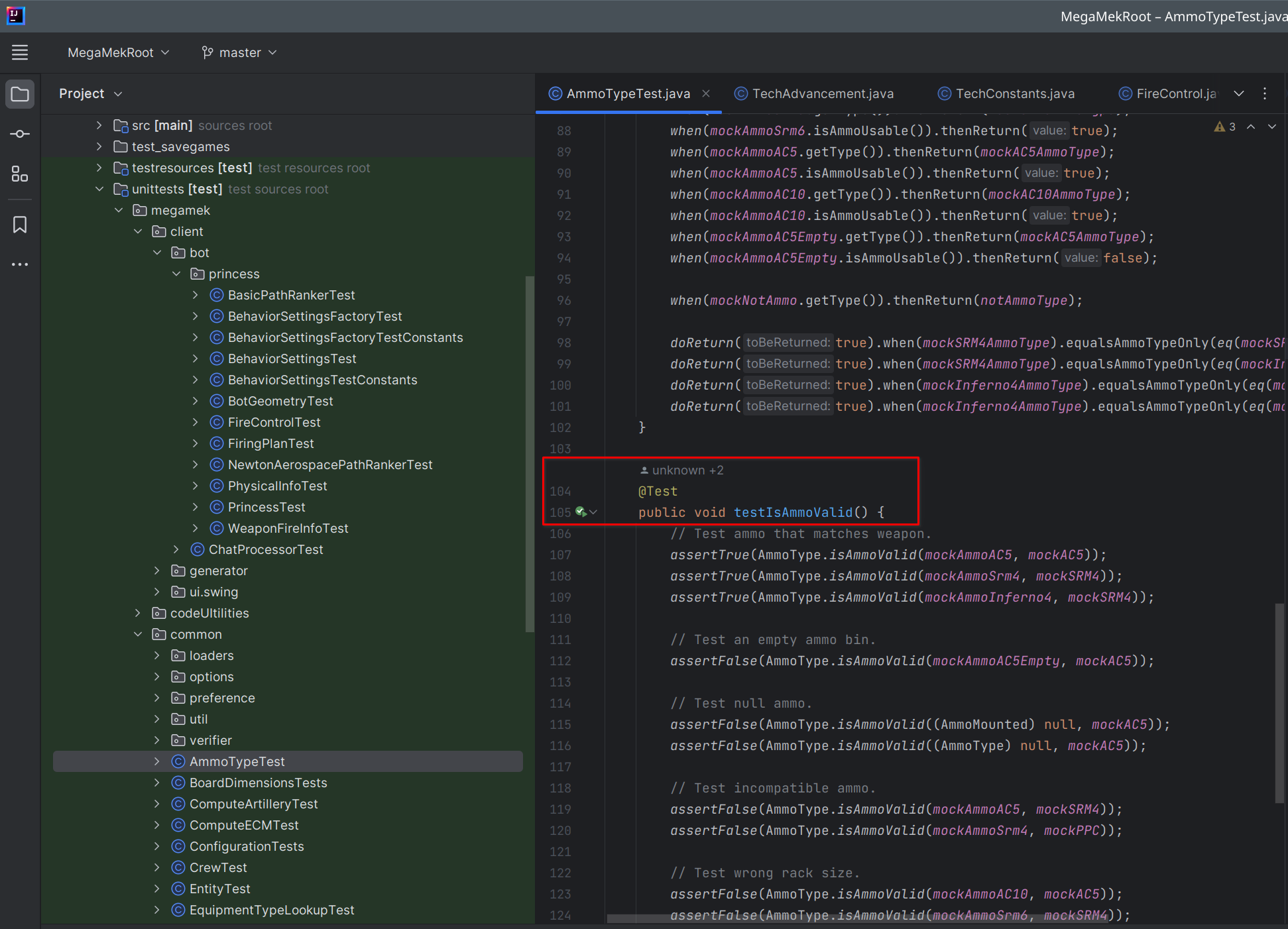1288x929 pixels.
Task: Click the editor vertical scrollbar
Action: pos(1279,702)
